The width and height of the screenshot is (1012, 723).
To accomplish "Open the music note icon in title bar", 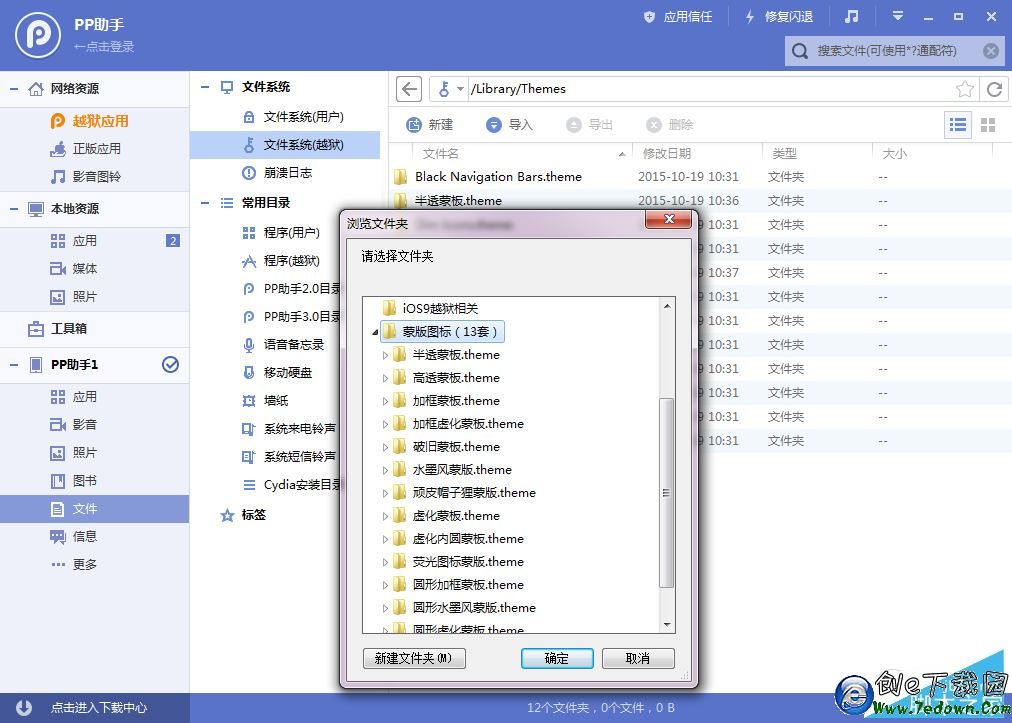I will [851, 17].
